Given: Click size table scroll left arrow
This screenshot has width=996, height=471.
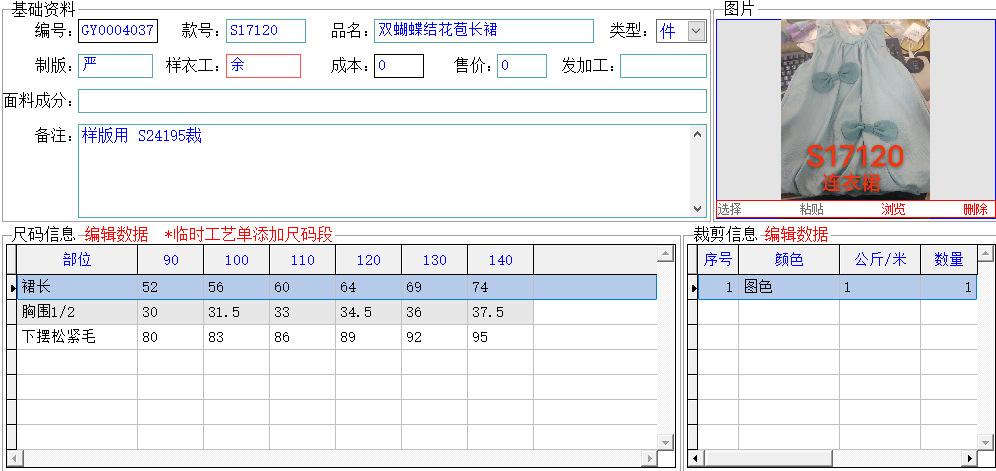Looking at the screenshot, I should pos(13,458).
